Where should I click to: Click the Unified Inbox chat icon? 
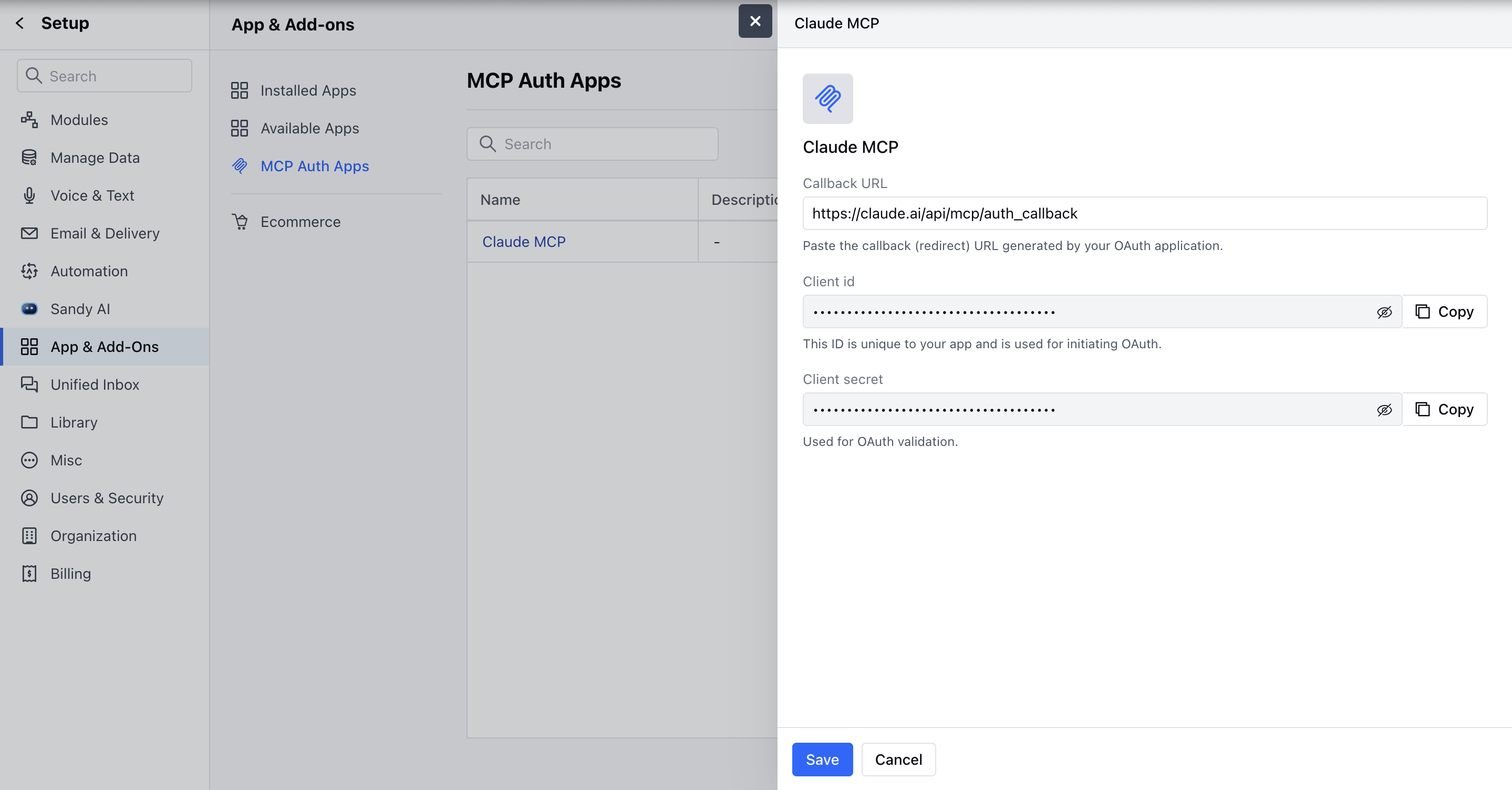click(x=29, y=384)
